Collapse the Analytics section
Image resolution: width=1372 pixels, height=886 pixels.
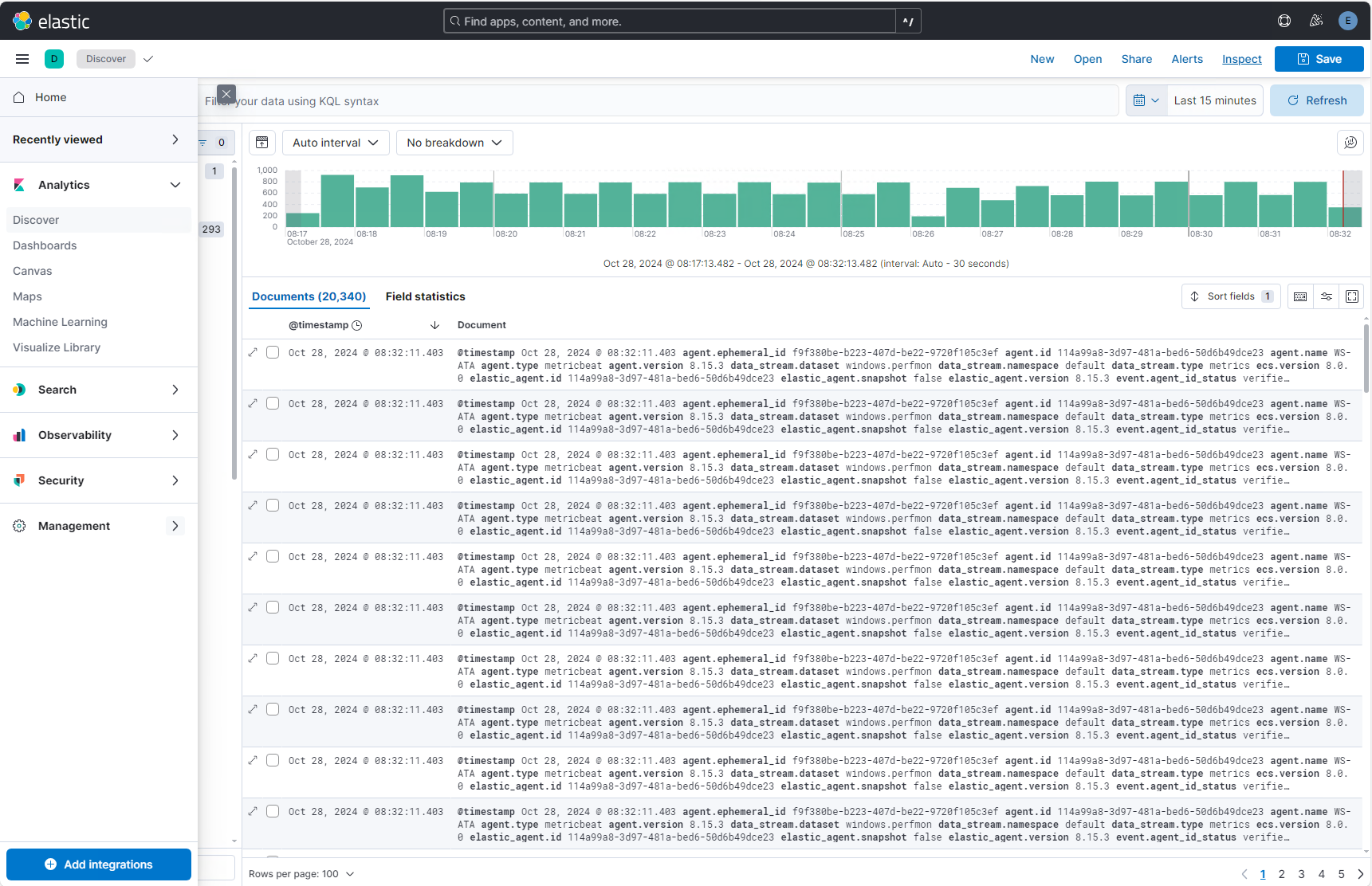(x=175, y=185)
